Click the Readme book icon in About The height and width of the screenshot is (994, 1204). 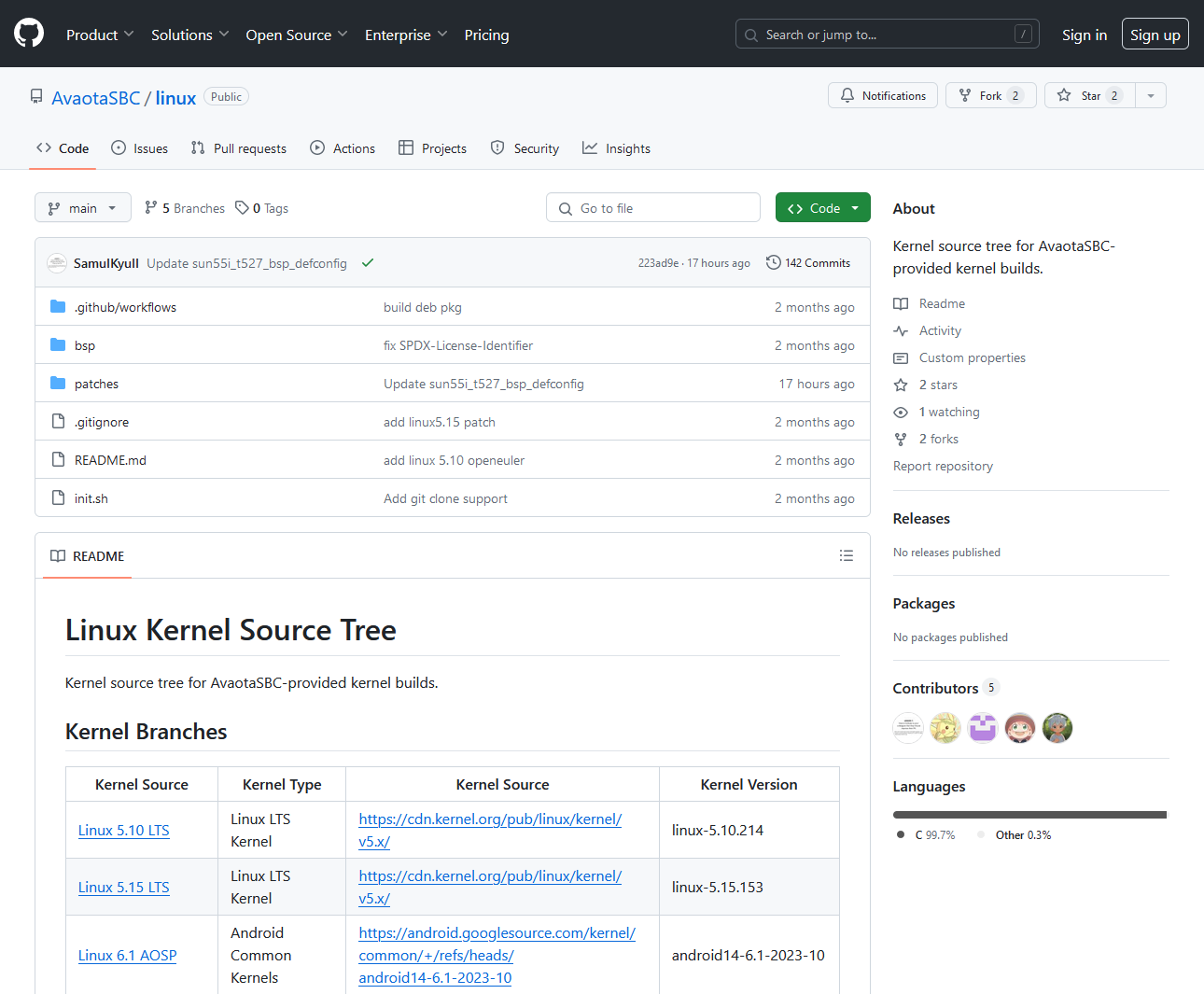(x=901, y=303)
